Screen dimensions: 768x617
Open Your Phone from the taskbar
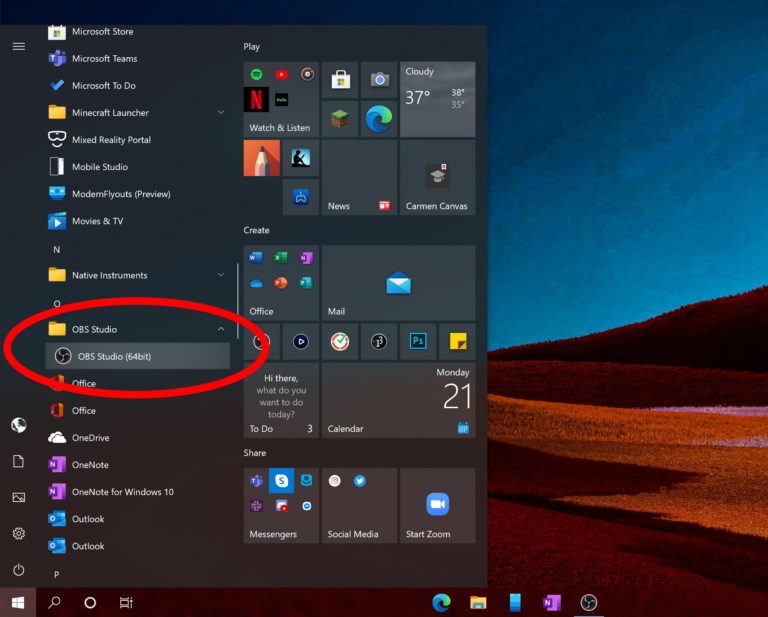(x=515, y=602)
